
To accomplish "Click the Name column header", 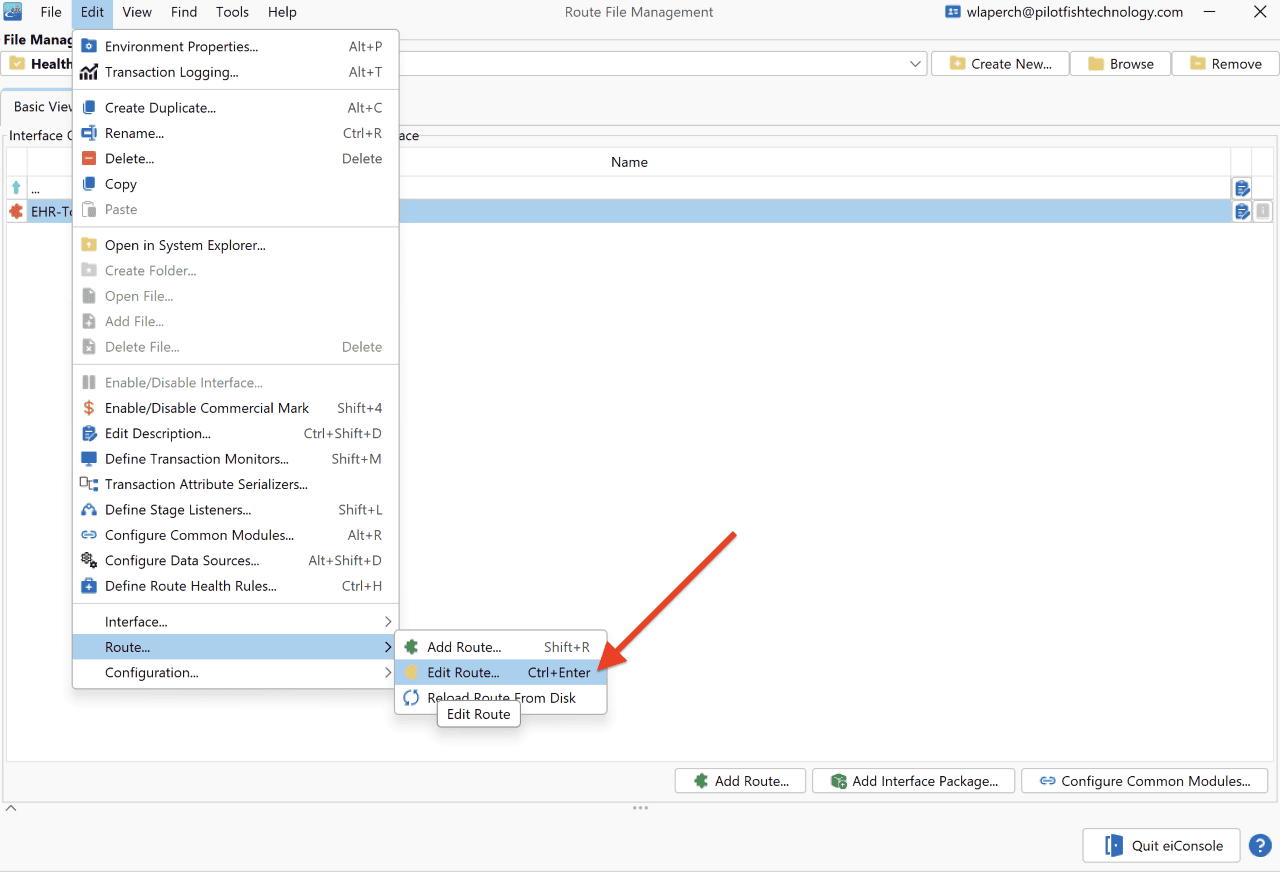I will pos(629,162).
